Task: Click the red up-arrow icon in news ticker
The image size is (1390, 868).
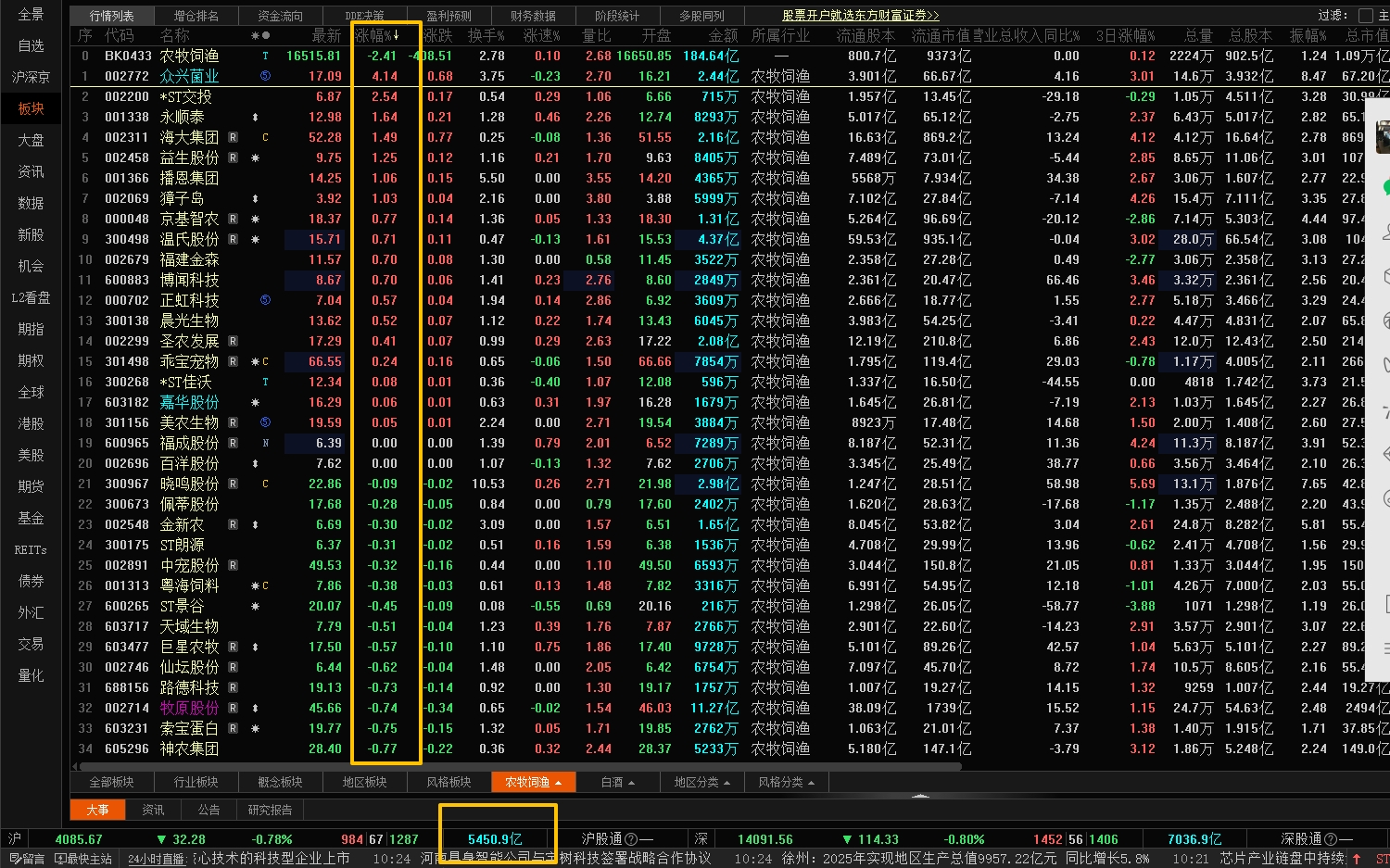Action: tap(1357, 859)
